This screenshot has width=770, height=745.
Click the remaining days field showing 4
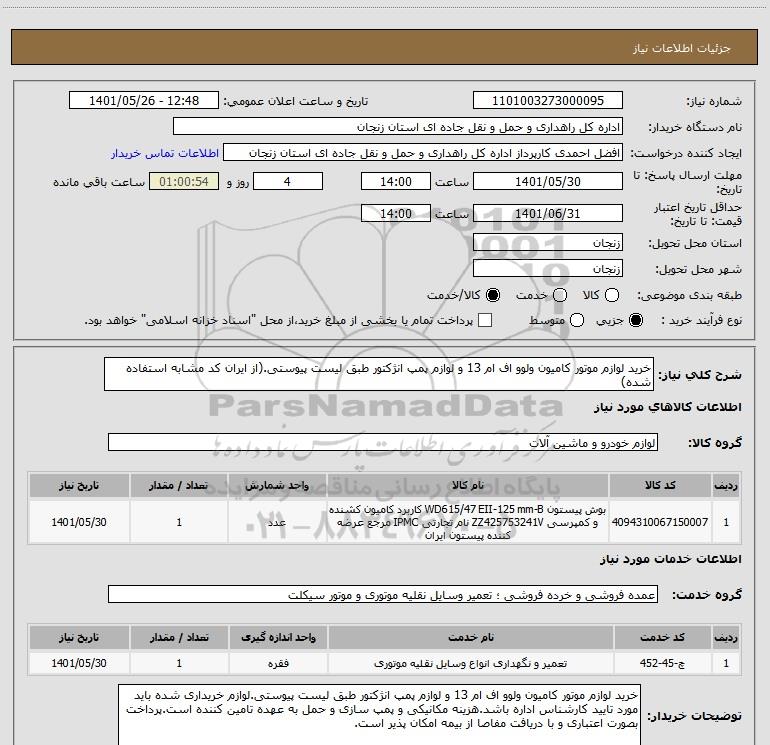tap(288, 181)
